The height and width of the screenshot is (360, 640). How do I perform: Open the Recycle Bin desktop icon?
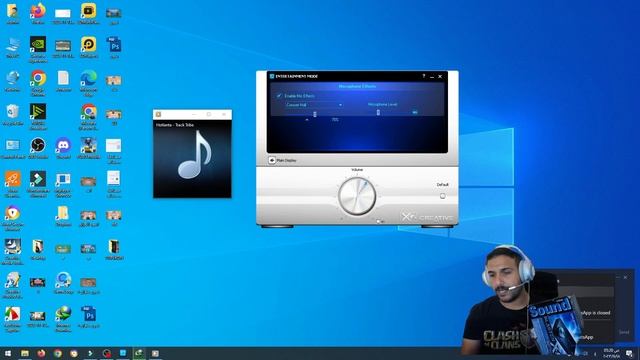12,114
